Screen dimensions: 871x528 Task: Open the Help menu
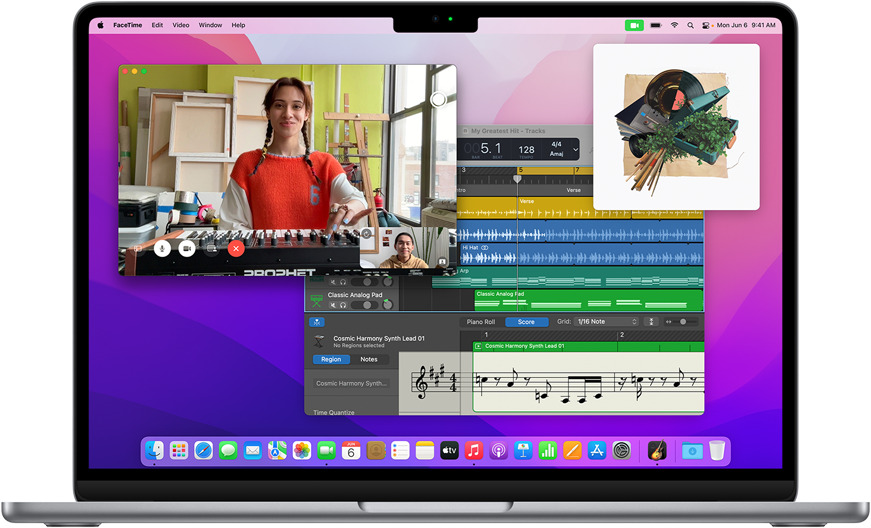[x=238, y=25]
